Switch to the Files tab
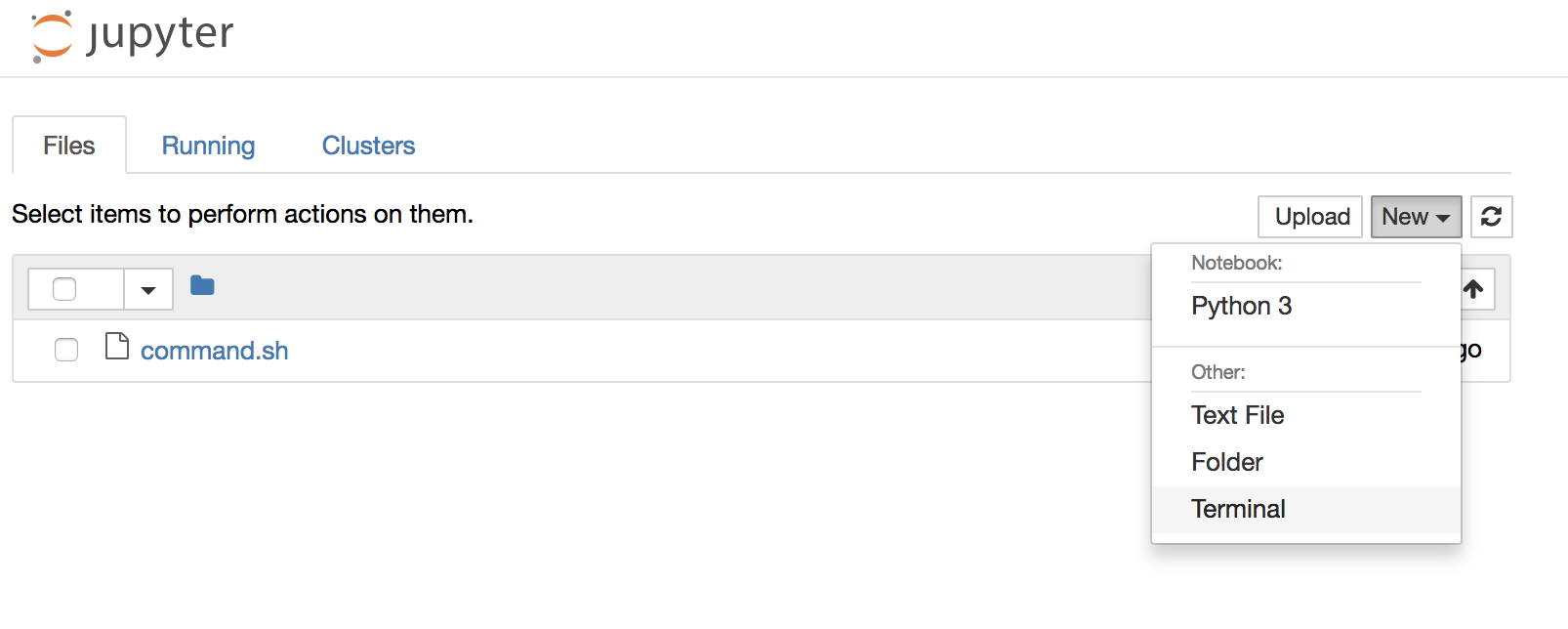This screenshot has height=629, width=1568. click(69, 146)
